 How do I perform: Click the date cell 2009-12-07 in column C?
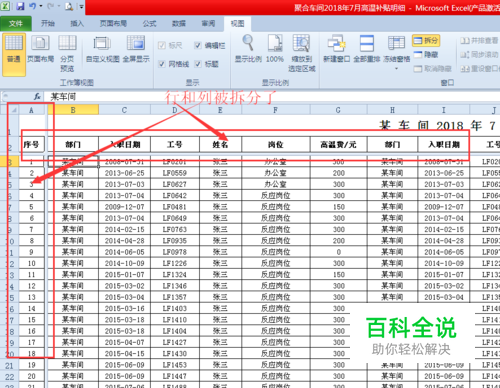tap(124, 207)
